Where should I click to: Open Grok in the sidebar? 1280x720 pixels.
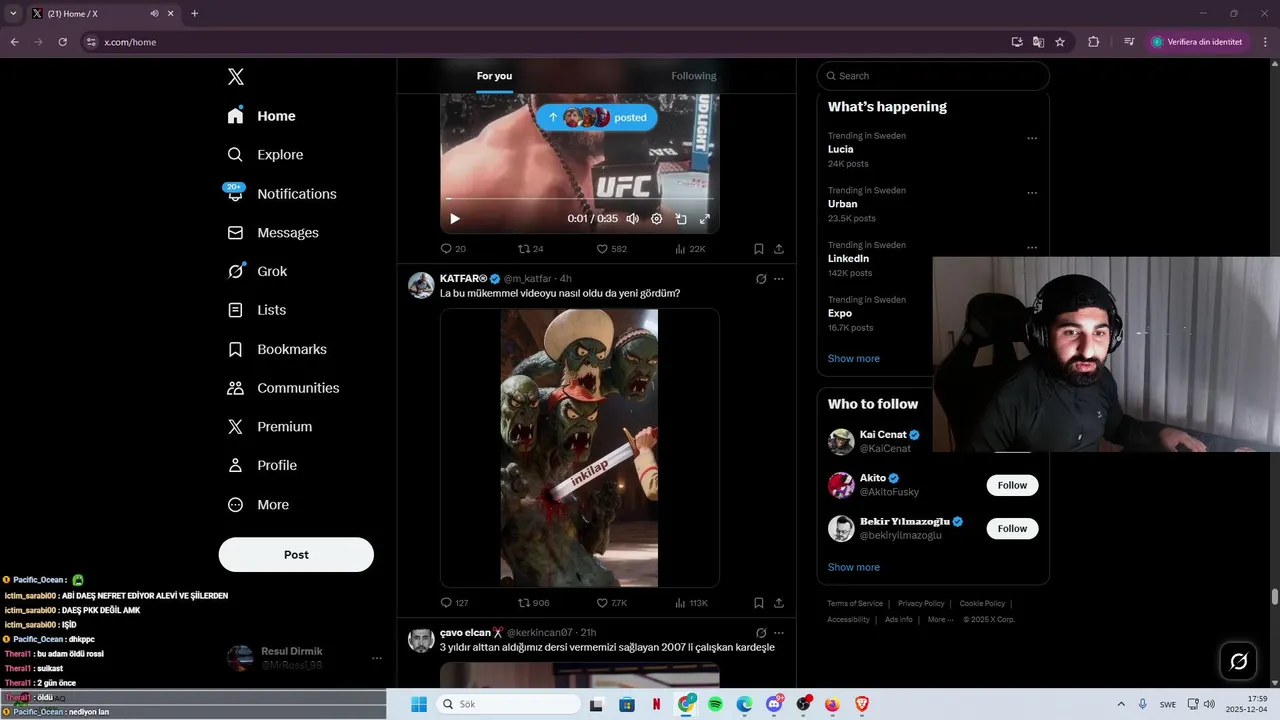click(x=258, y=271)
